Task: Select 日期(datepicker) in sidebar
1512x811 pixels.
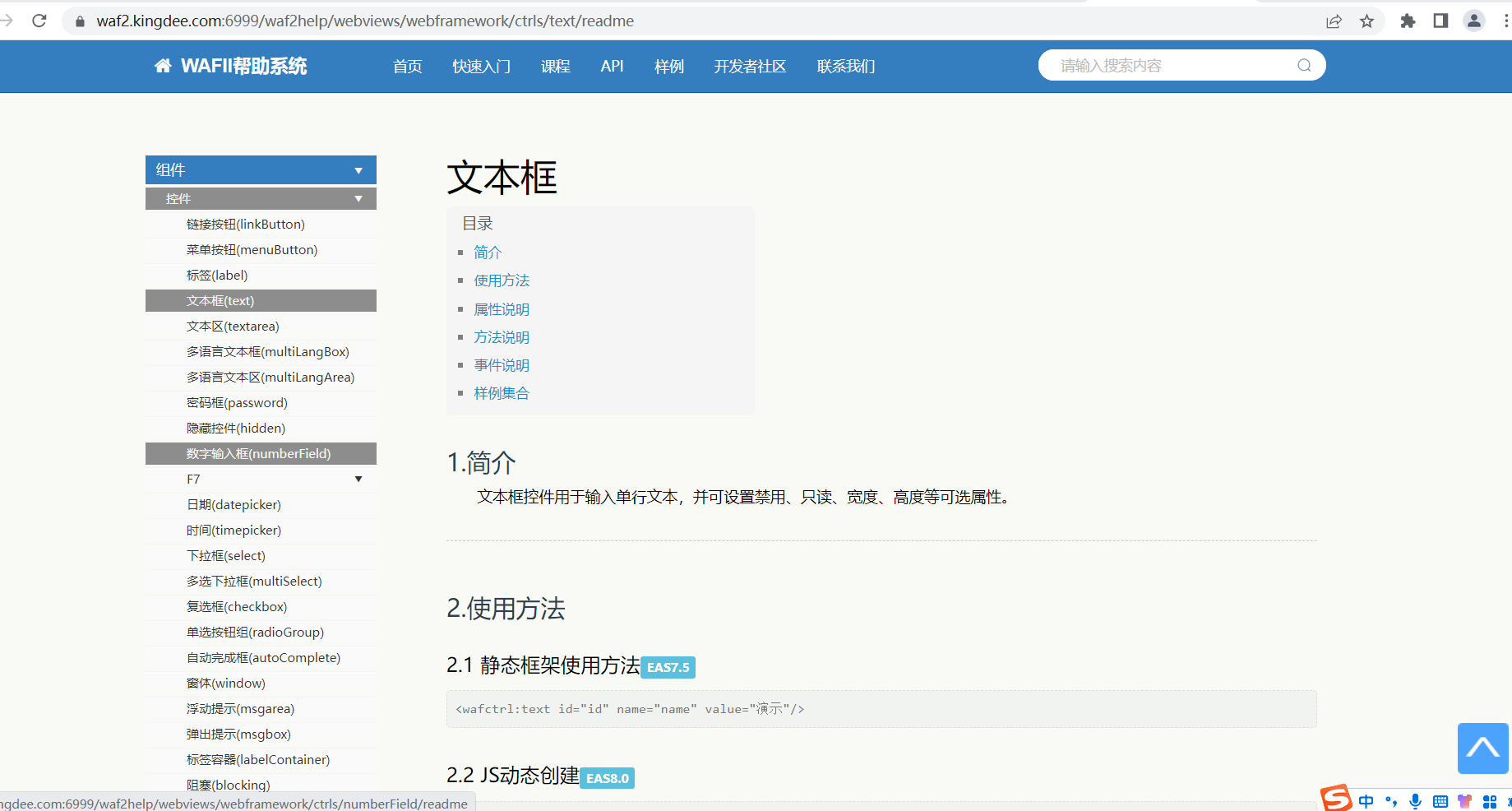Action: point(261,505)
